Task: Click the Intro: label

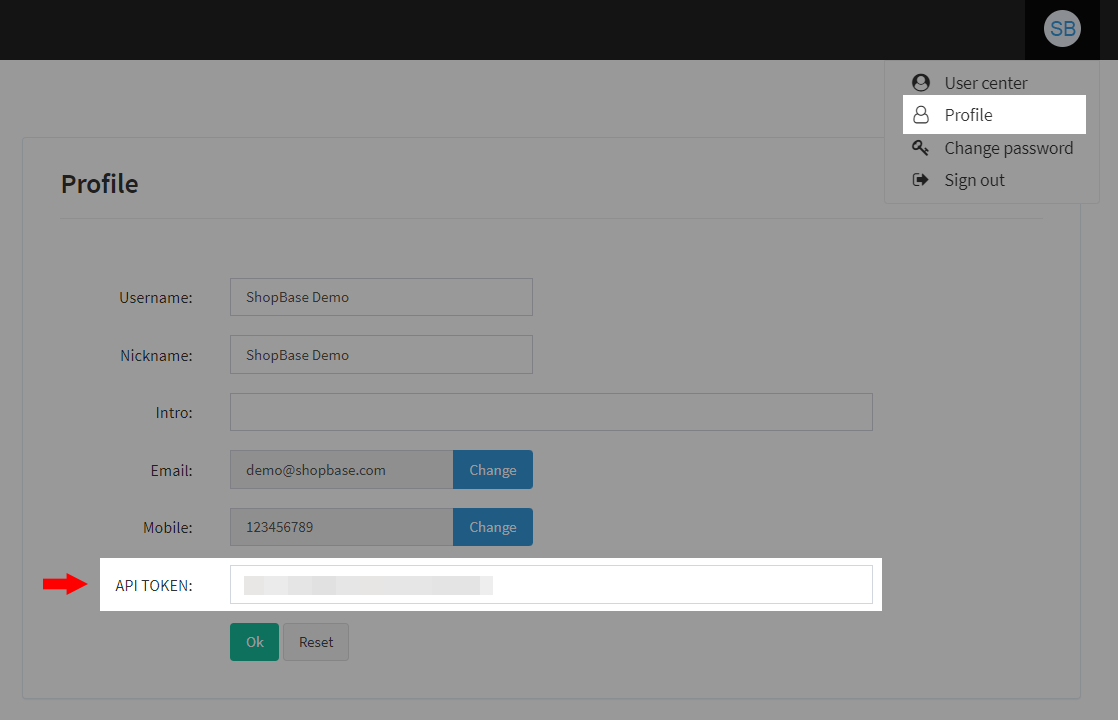Action: [x=174, y=413]
